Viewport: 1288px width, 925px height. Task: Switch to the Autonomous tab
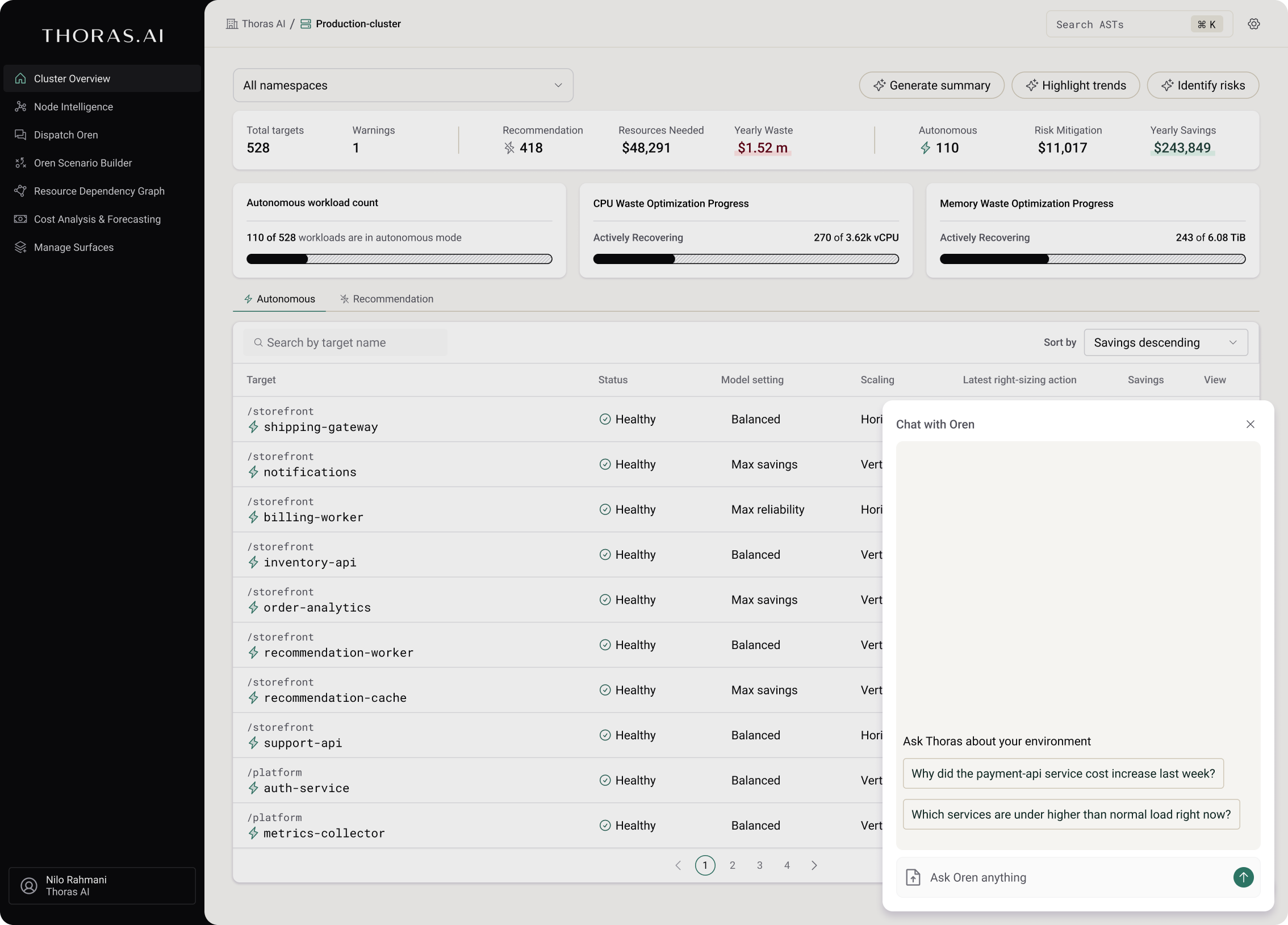(x=279, y=299)
